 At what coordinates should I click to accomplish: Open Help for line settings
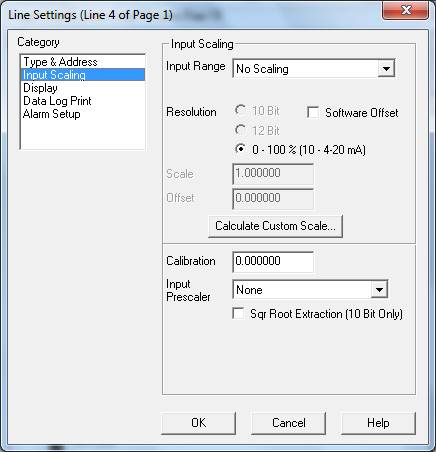(378, 423)
